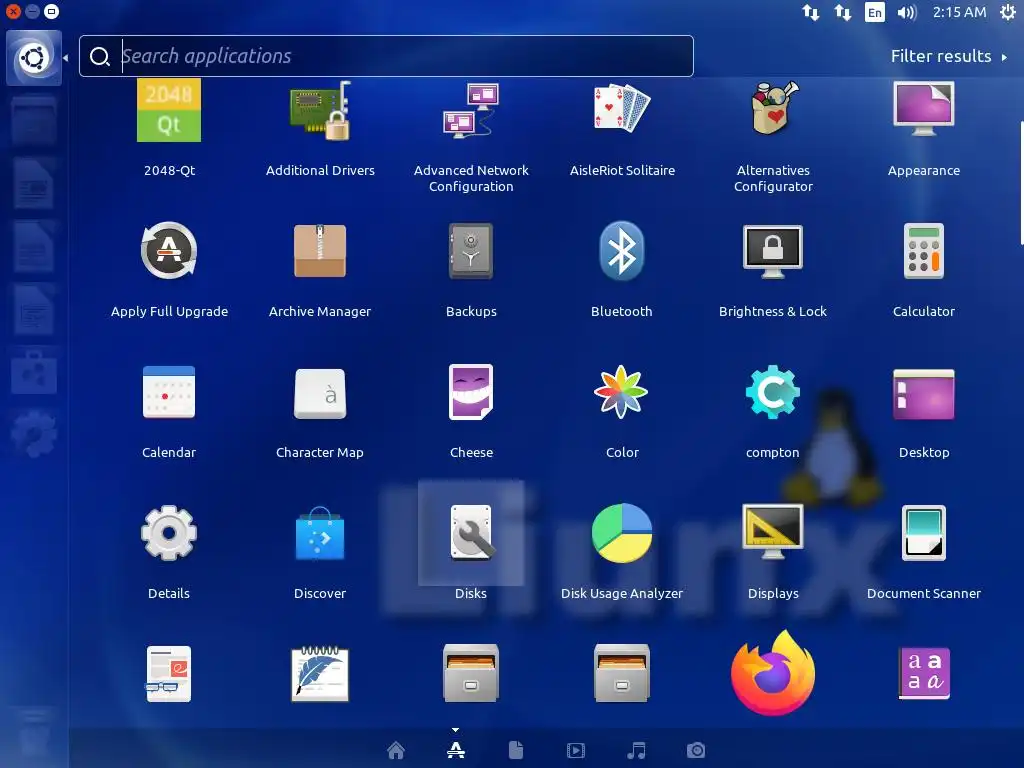This screenshot has width=1024, height=768.
Task: Open the En keyboard layout indicator
Action: 874,12
